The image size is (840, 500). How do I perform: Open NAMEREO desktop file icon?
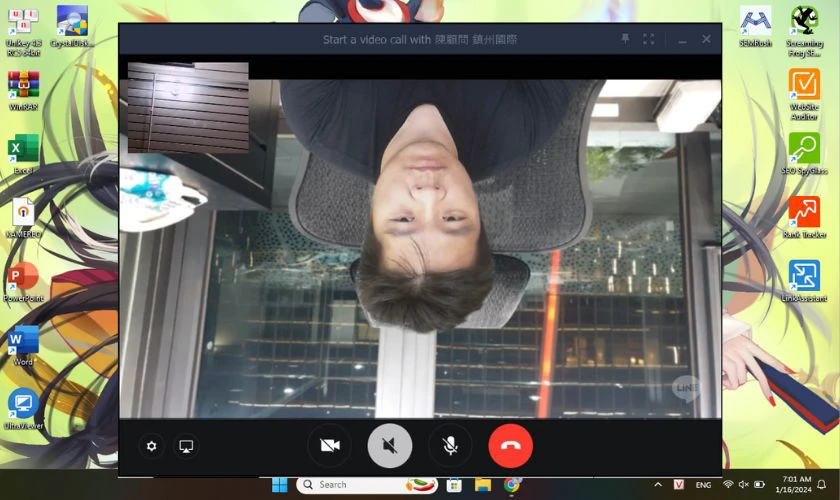click(23, 218)
